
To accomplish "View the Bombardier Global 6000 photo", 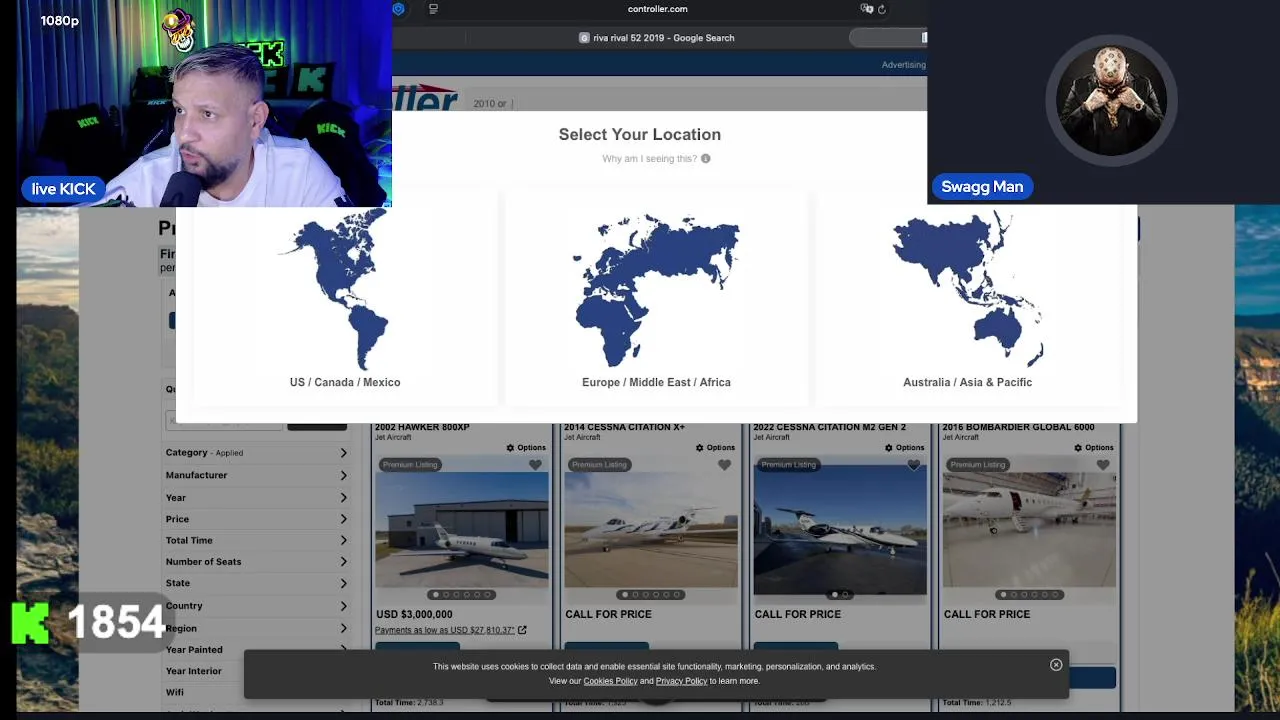I will point(1029,530).
